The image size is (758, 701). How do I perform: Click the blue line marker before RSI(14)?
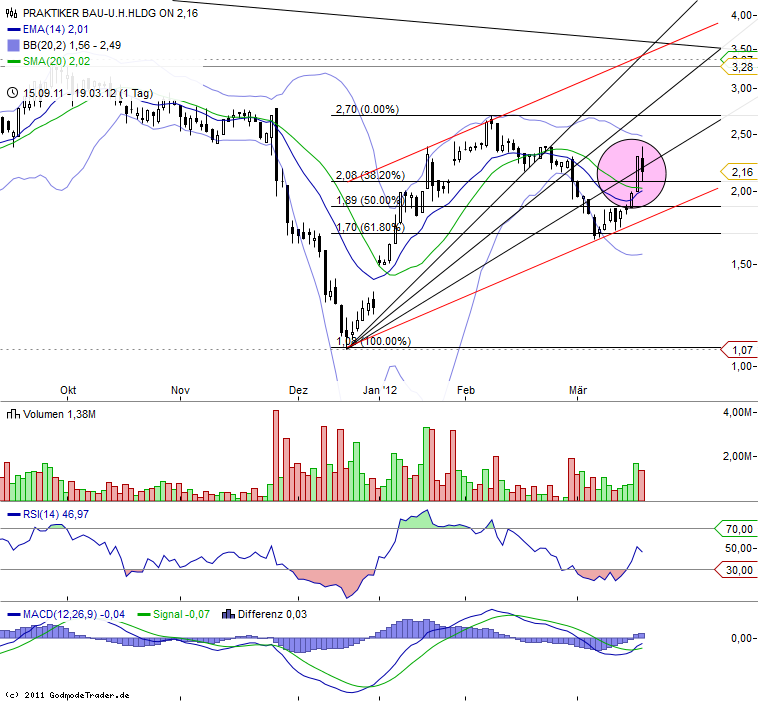pos(14,514)
